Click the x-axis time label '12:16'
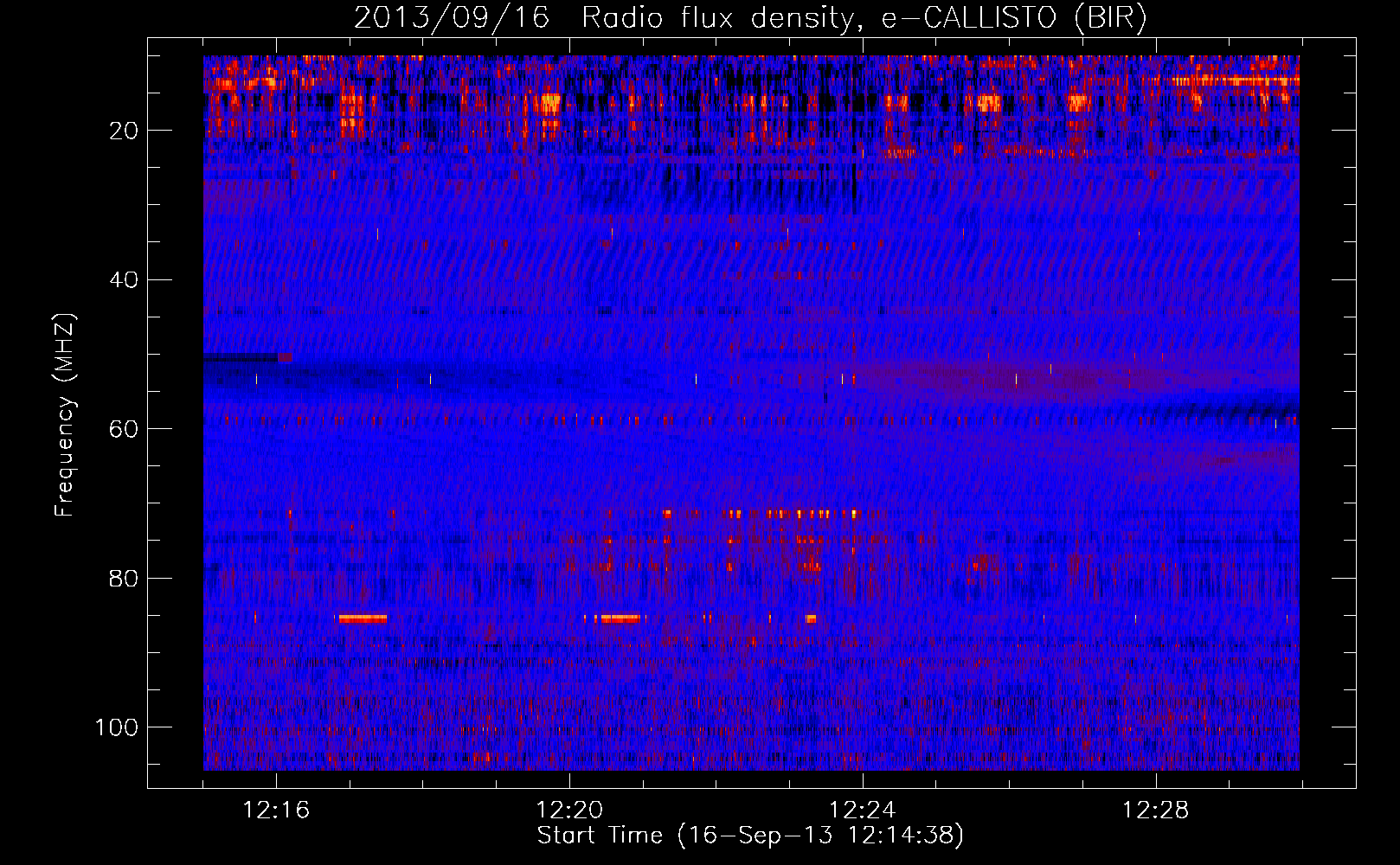The image size is (1400, 865). 277,811
